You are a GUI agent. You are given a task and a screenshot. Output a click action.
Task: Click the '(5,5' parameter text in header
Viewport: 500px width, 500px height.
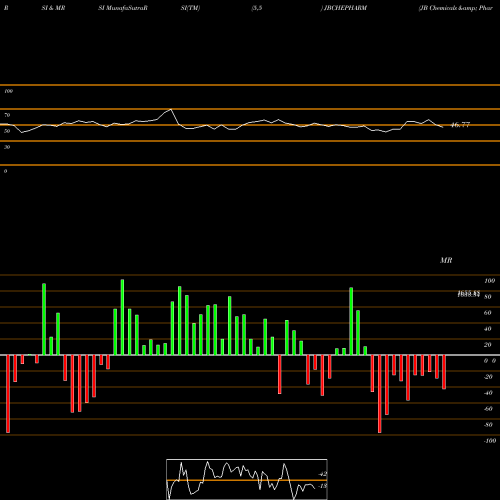pyautogui.click(x=257, y=8)
